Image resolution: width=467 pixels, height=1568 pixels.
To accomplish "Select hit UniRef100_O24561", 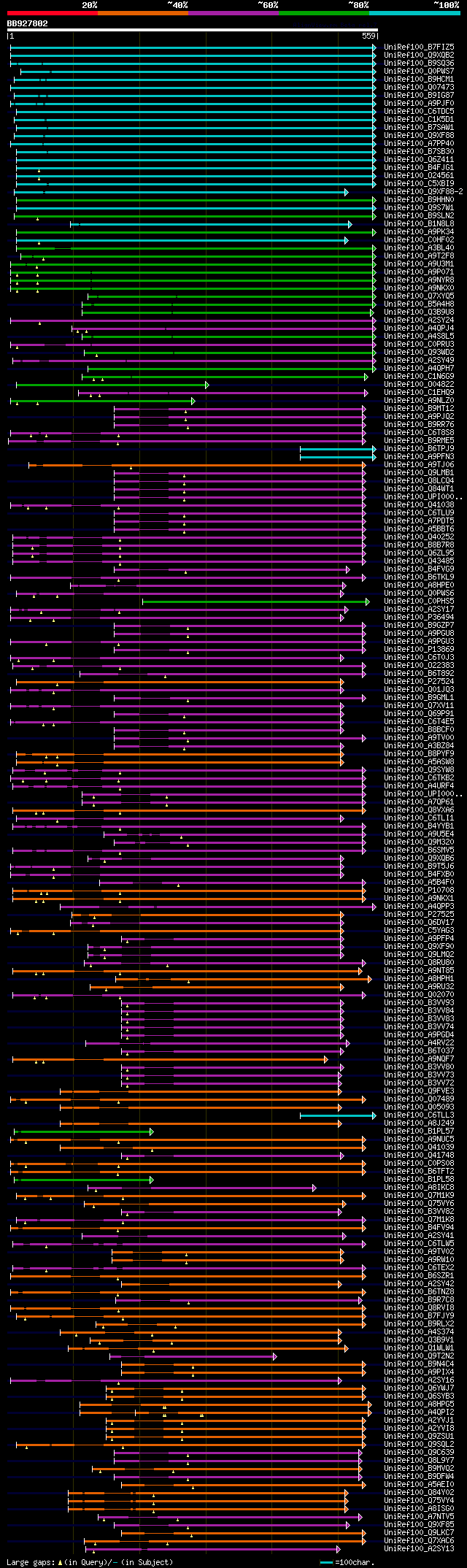I will pyautogui.click(x=419, y=175).
